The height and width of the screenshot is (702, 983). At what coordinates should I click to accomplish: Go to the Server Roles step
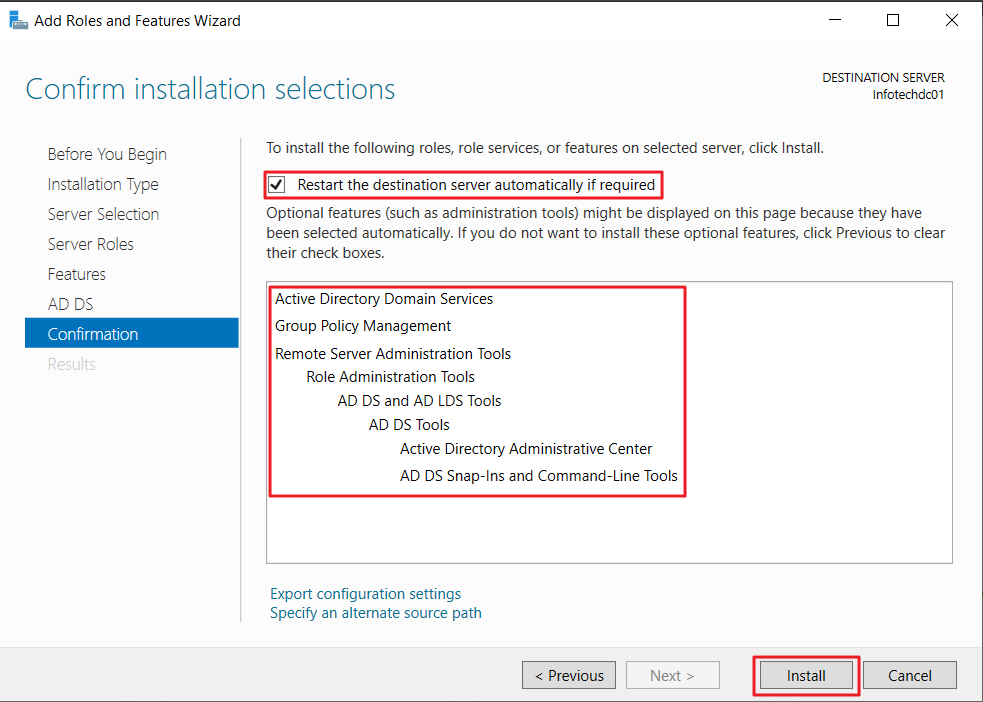[90, 244]
